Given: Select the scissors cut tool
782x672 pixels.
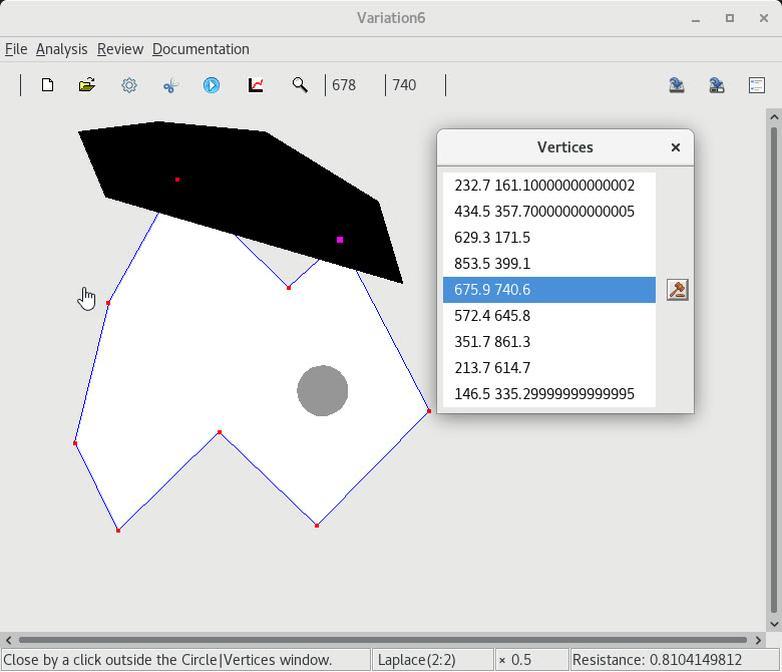Looking at the screenshot, I should click(170, 85).
